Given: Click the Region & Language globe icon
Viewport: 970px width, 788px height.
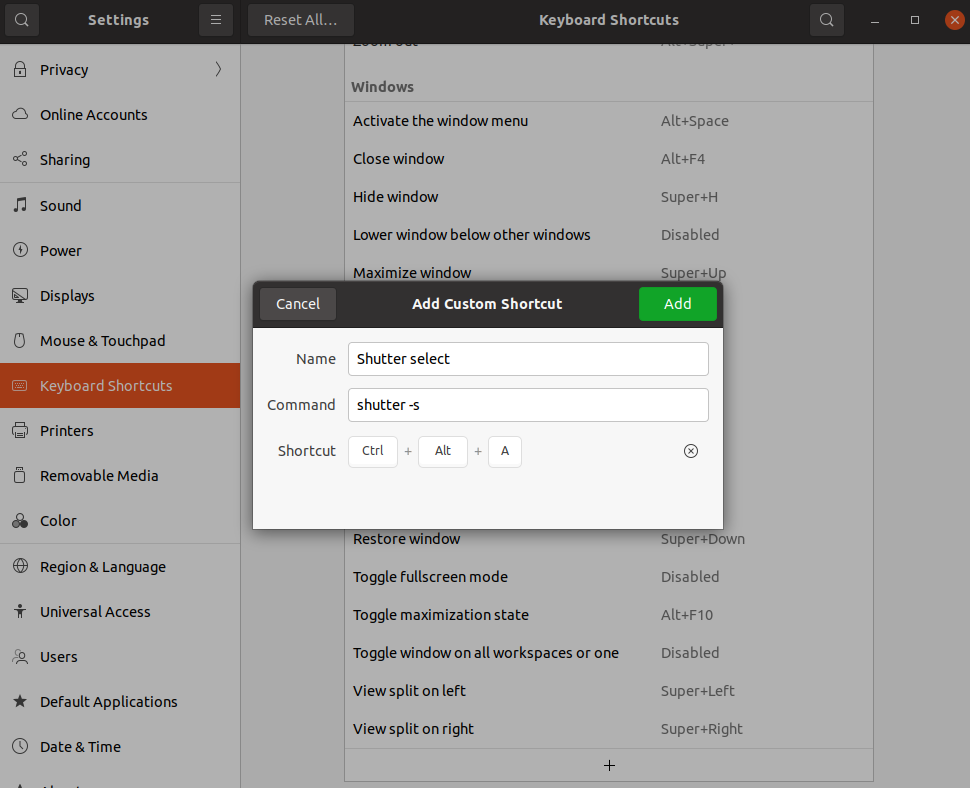Looking at the screenshot, I should pos(20,566).
